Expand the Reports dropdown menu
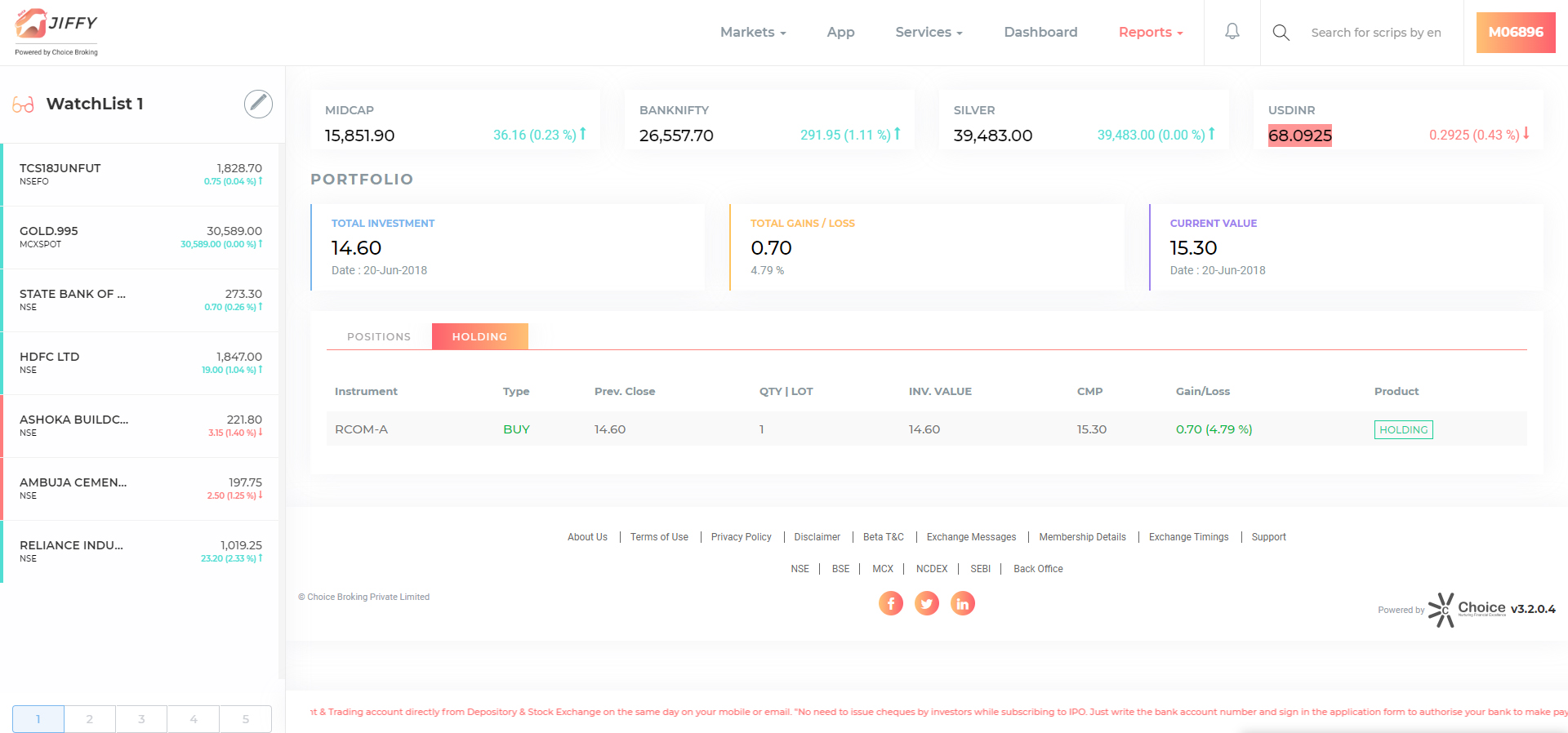Image resolution: width=1568 pixels, height=733 pixels. (1151, 32)
